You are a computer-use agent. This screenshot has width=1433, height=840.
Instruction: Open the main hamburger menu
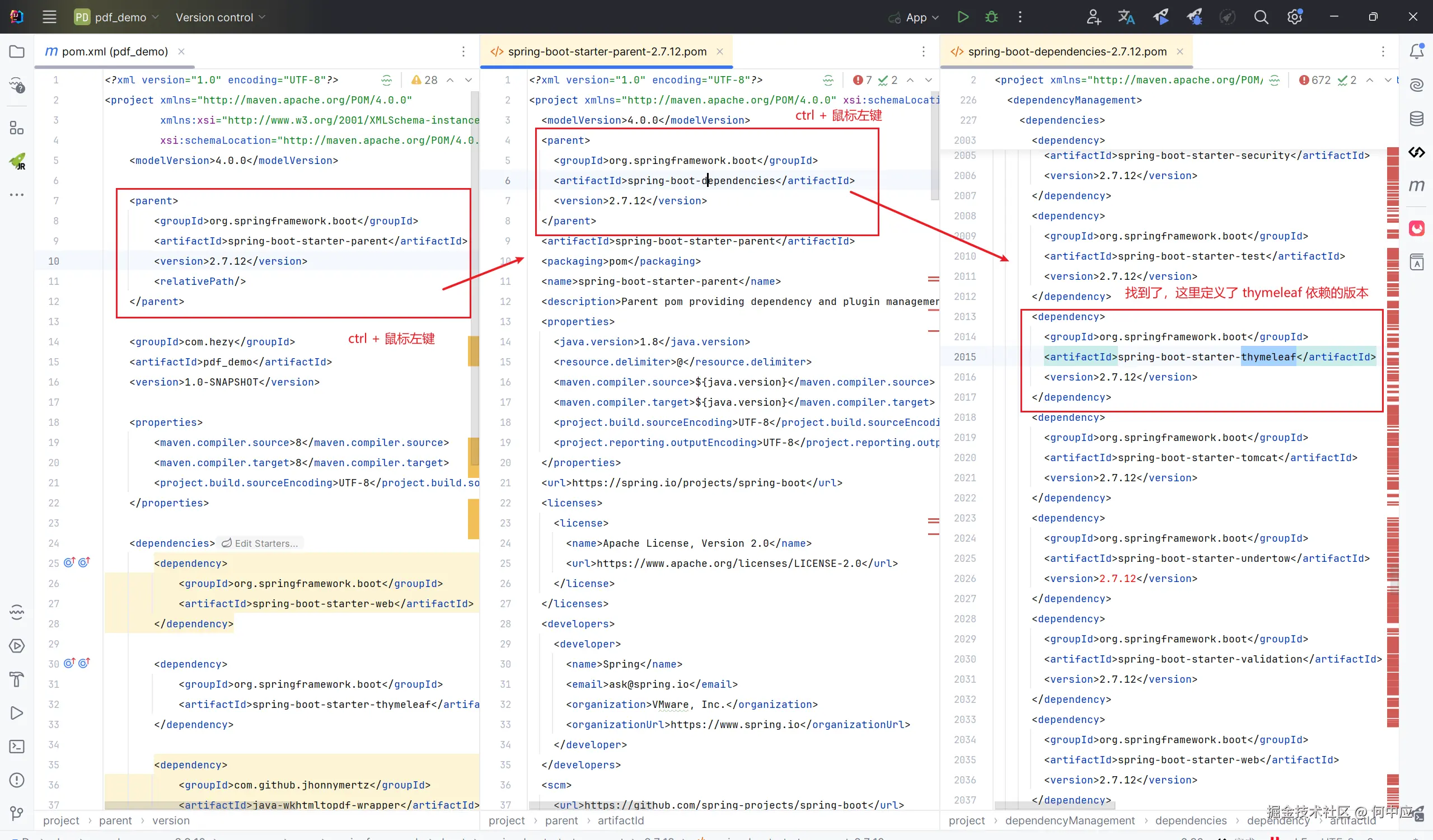(x=49, y=17)
